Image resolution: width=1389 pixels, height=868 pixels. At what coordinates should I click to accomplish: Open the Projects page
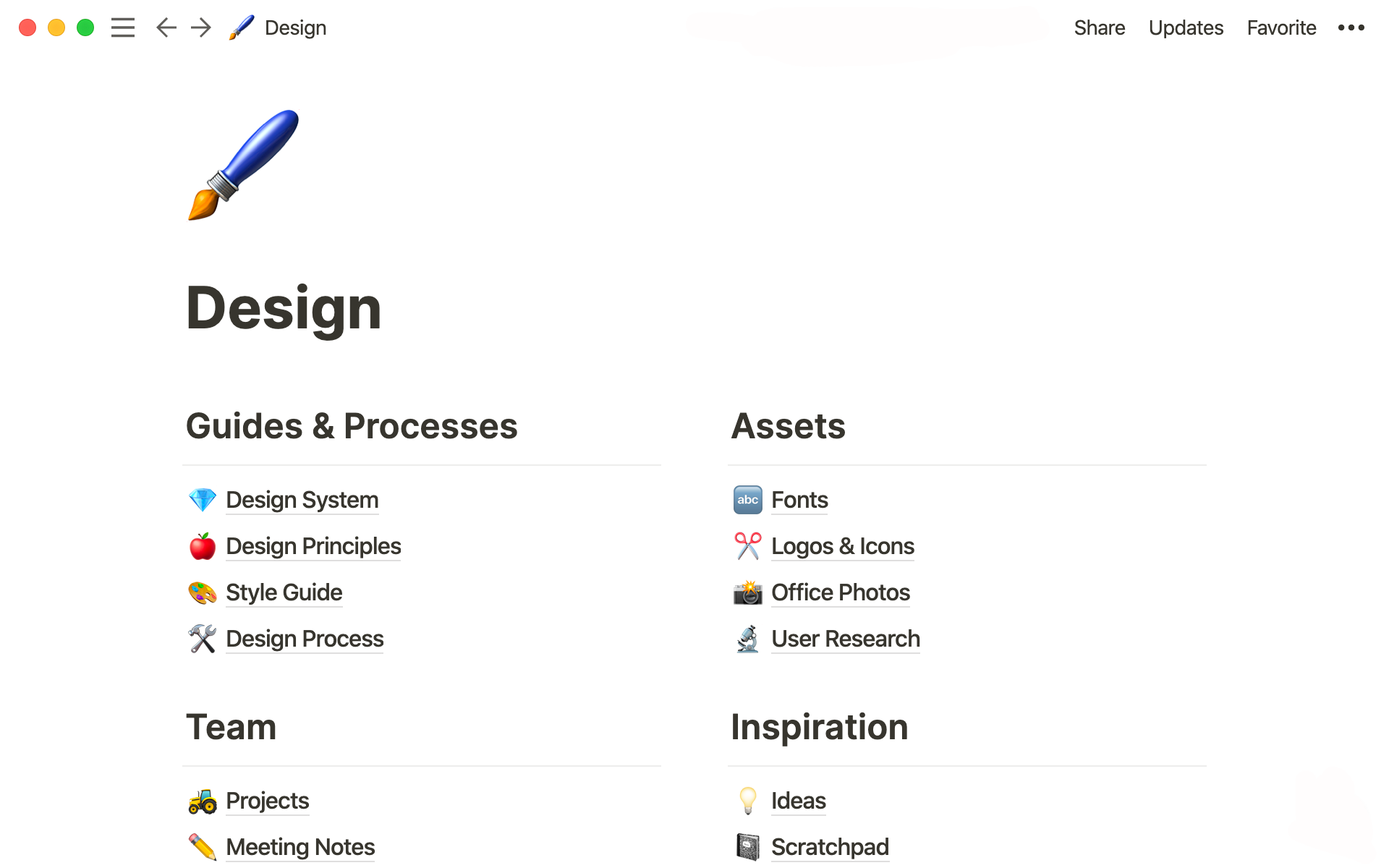[x=268, y=800]
